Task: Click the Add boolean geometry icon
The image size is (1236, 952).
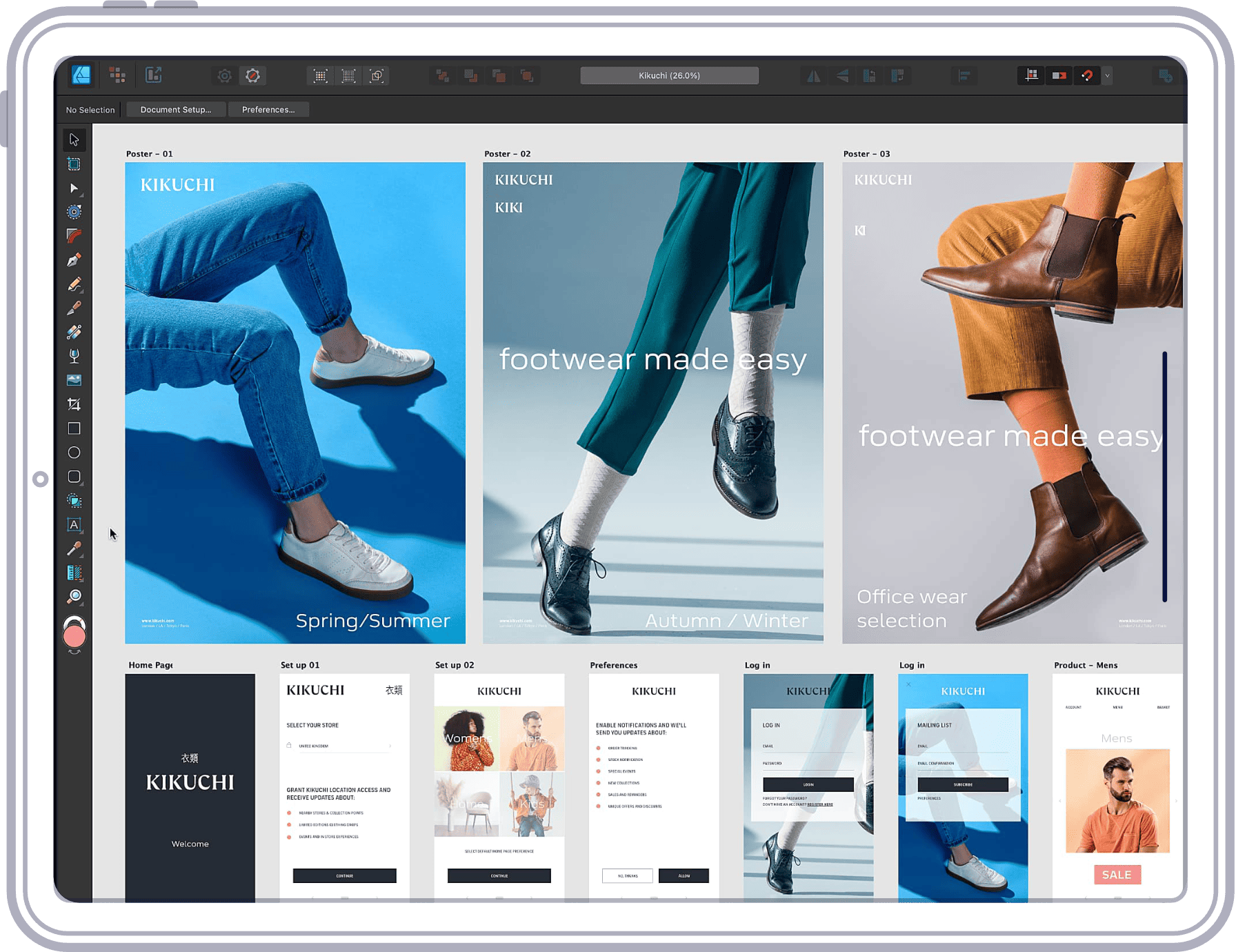Action: point(442,75)
